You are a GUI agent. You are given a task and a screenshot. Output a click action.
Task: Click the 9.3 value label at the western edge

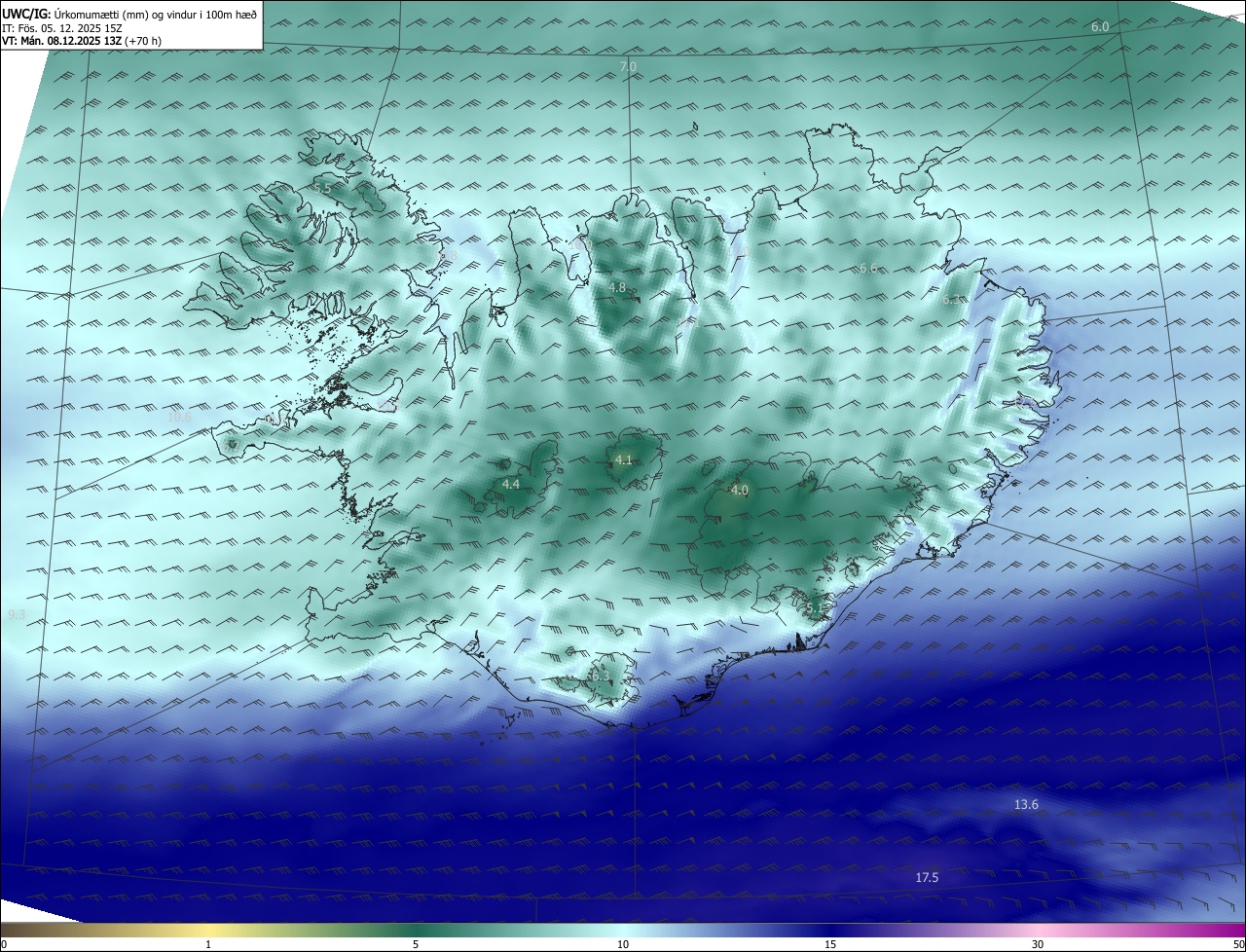pyautogui.click(x=17, y=615)
